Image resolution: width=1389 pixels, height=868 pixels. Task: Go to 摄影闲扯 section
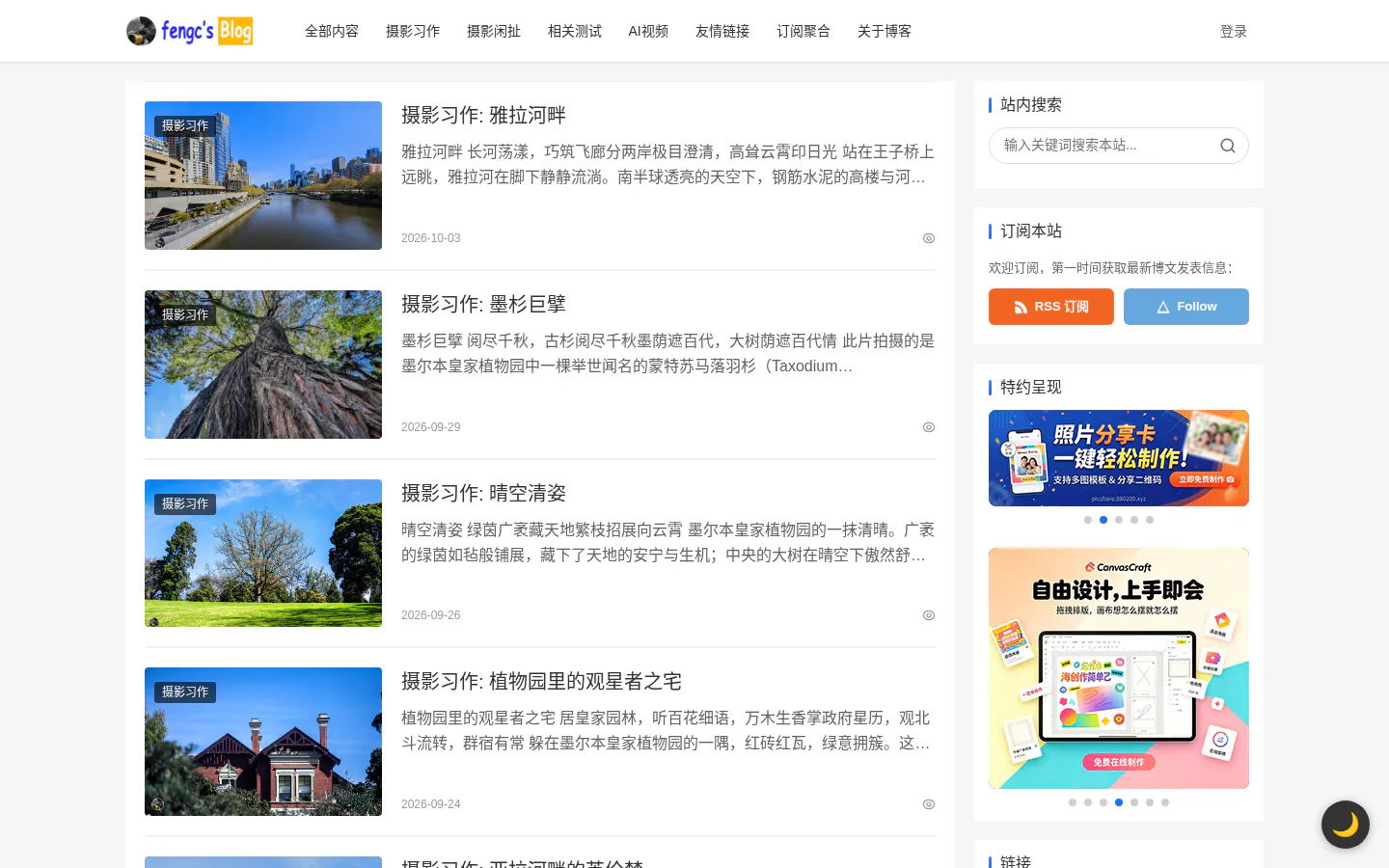click(x=494, y=32)
